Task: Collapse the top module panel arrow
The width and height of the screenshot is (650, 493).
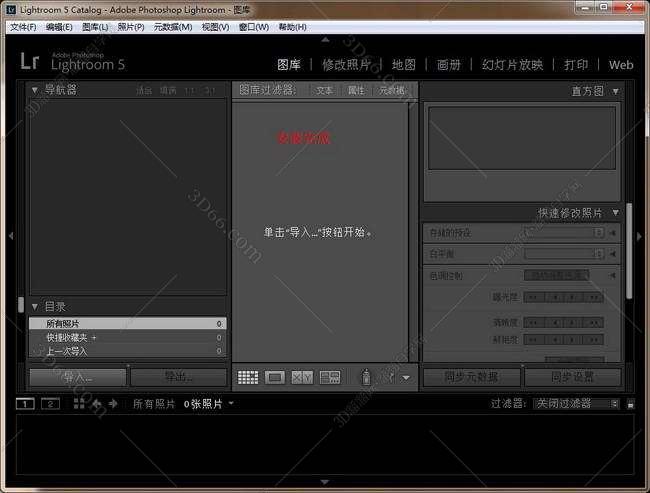Action: [325, 40]
